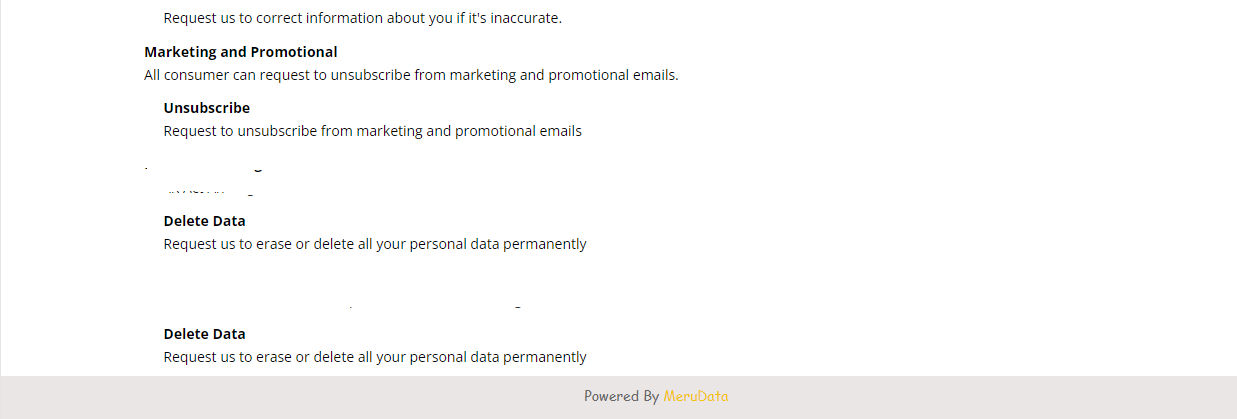Click the erase description under the upper Delete Data

click(375, 244)
